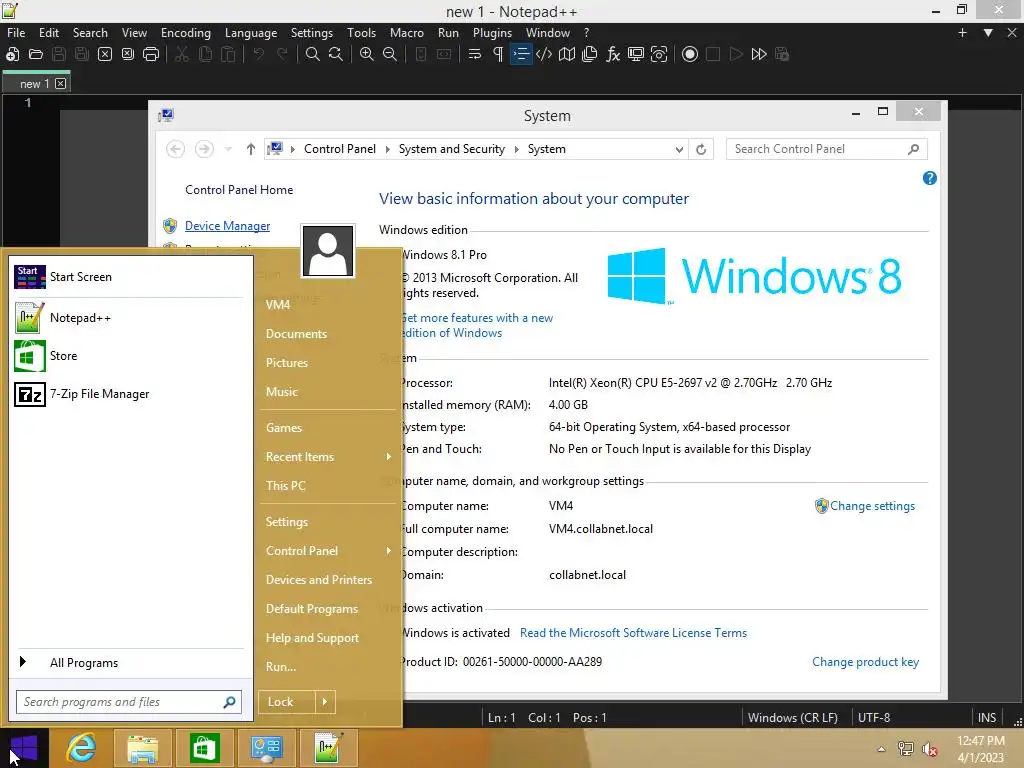Open the Tools menu
Screen dimensions: 1024x768
(361, 33)
